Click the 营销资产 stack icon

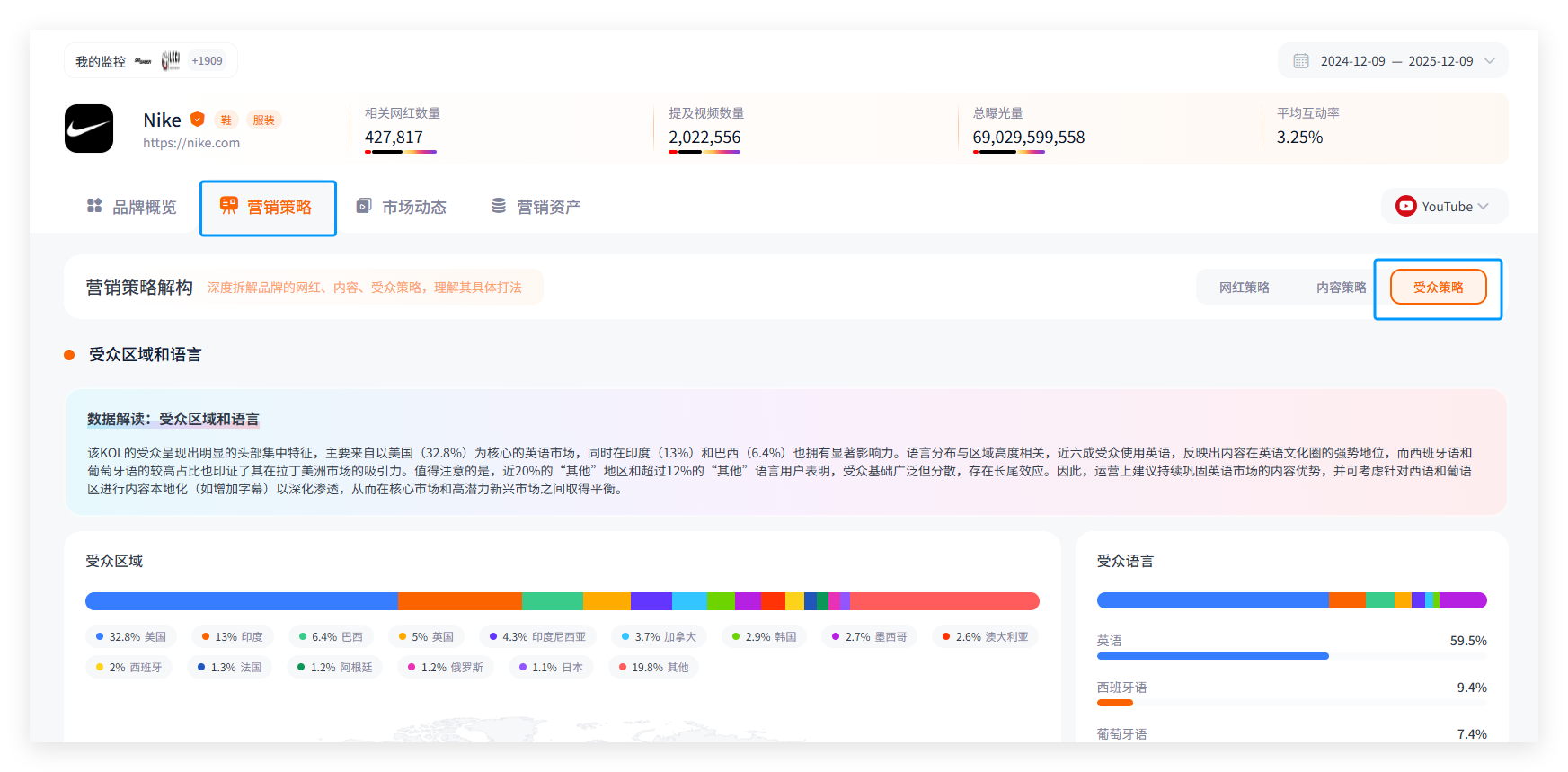pyautogui.click(x=499, y=207)
